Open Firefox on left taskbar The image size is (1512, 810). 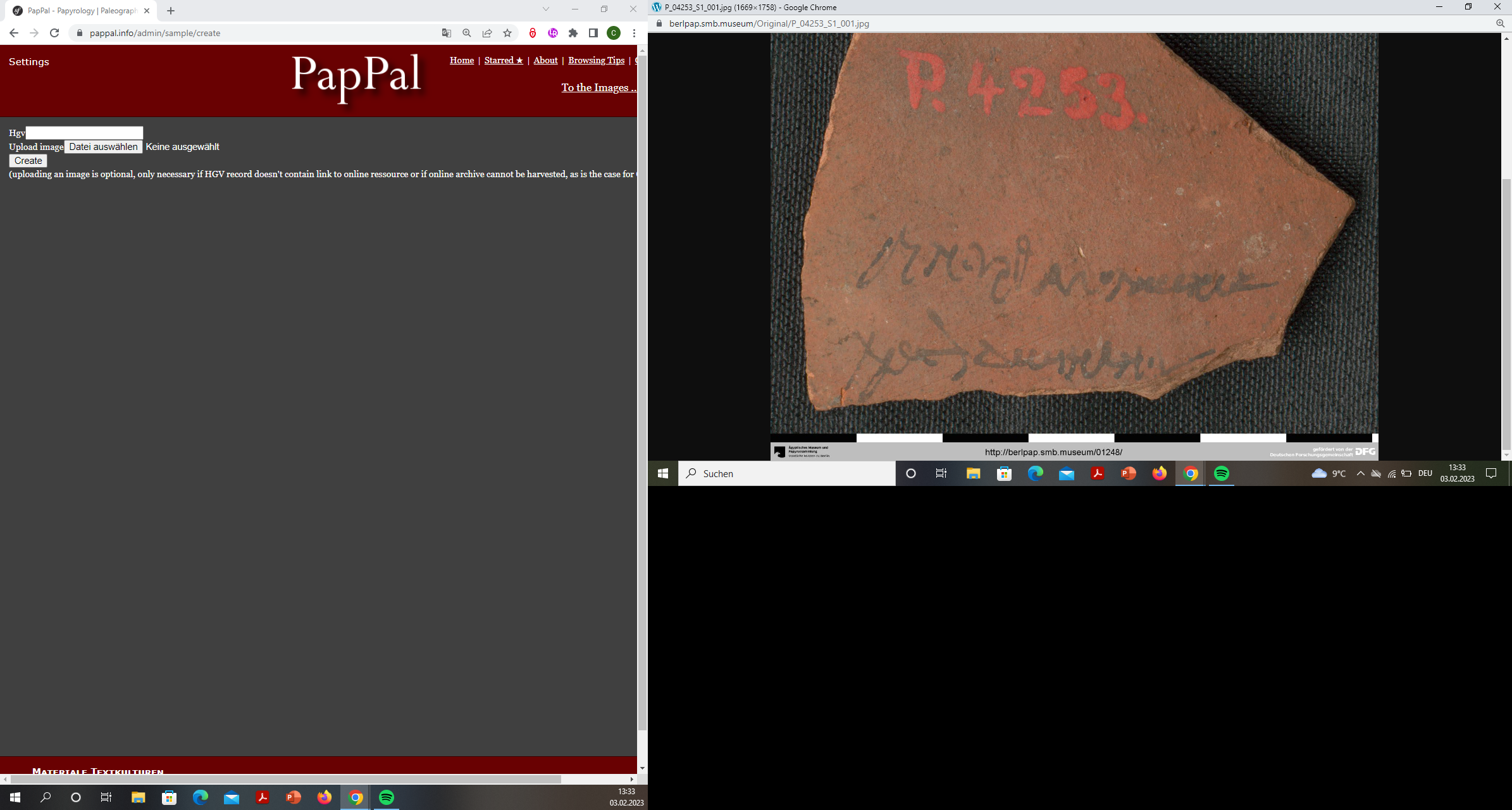[x=324, y=797]
